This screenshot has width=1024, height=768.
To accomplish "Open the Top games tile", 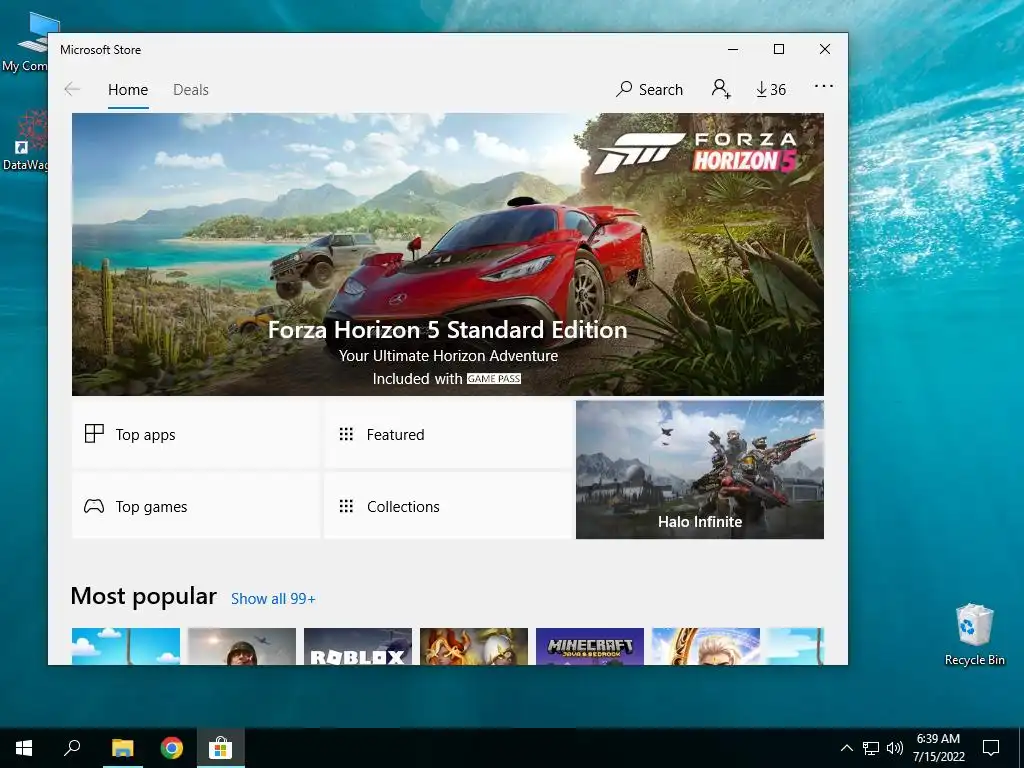I will coord(195,506).
